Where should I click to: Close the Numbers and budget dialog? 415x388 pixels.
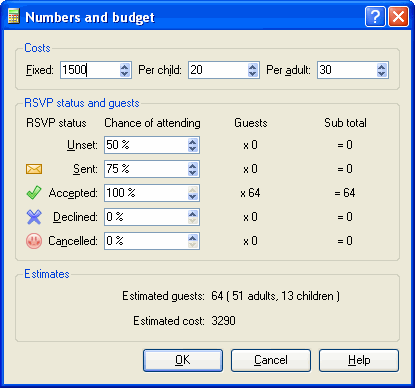(398, 16)
